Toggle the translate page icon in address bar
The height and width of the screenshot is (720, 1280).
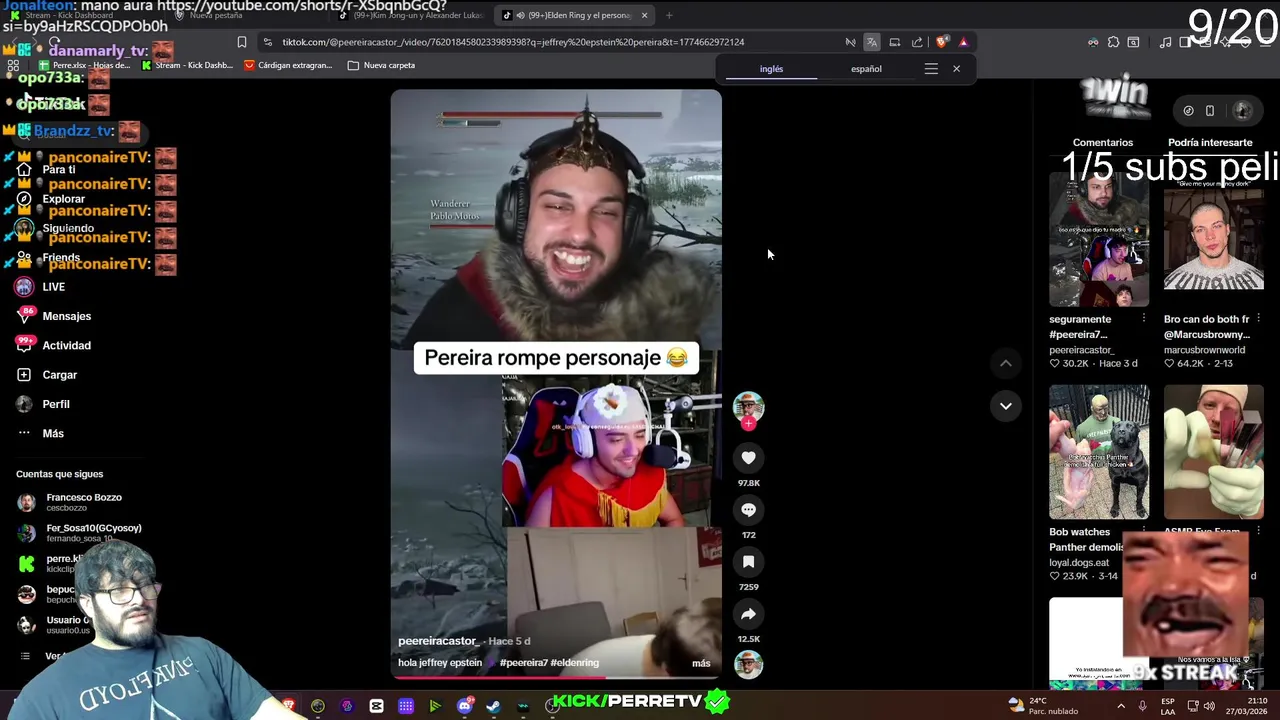(872, 42)
